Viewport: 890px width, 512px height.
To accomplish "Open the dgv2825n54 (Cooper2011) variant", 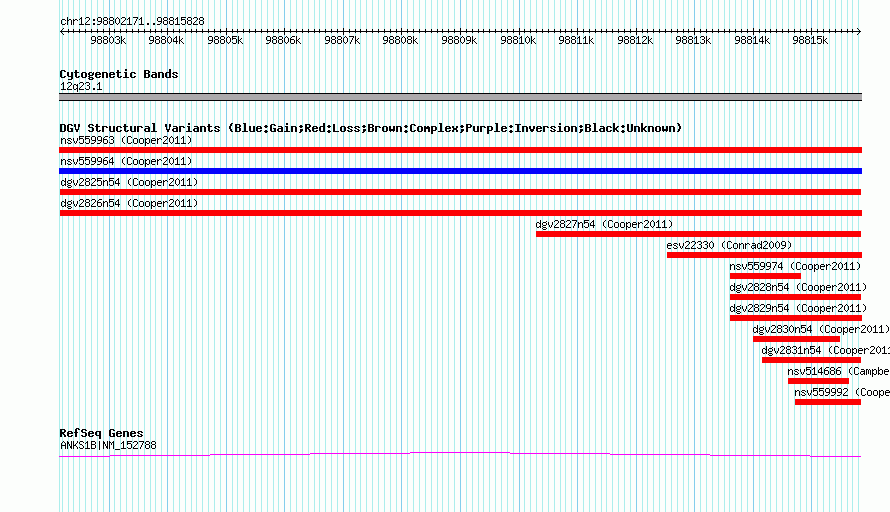I will click(x=129, y=182).
